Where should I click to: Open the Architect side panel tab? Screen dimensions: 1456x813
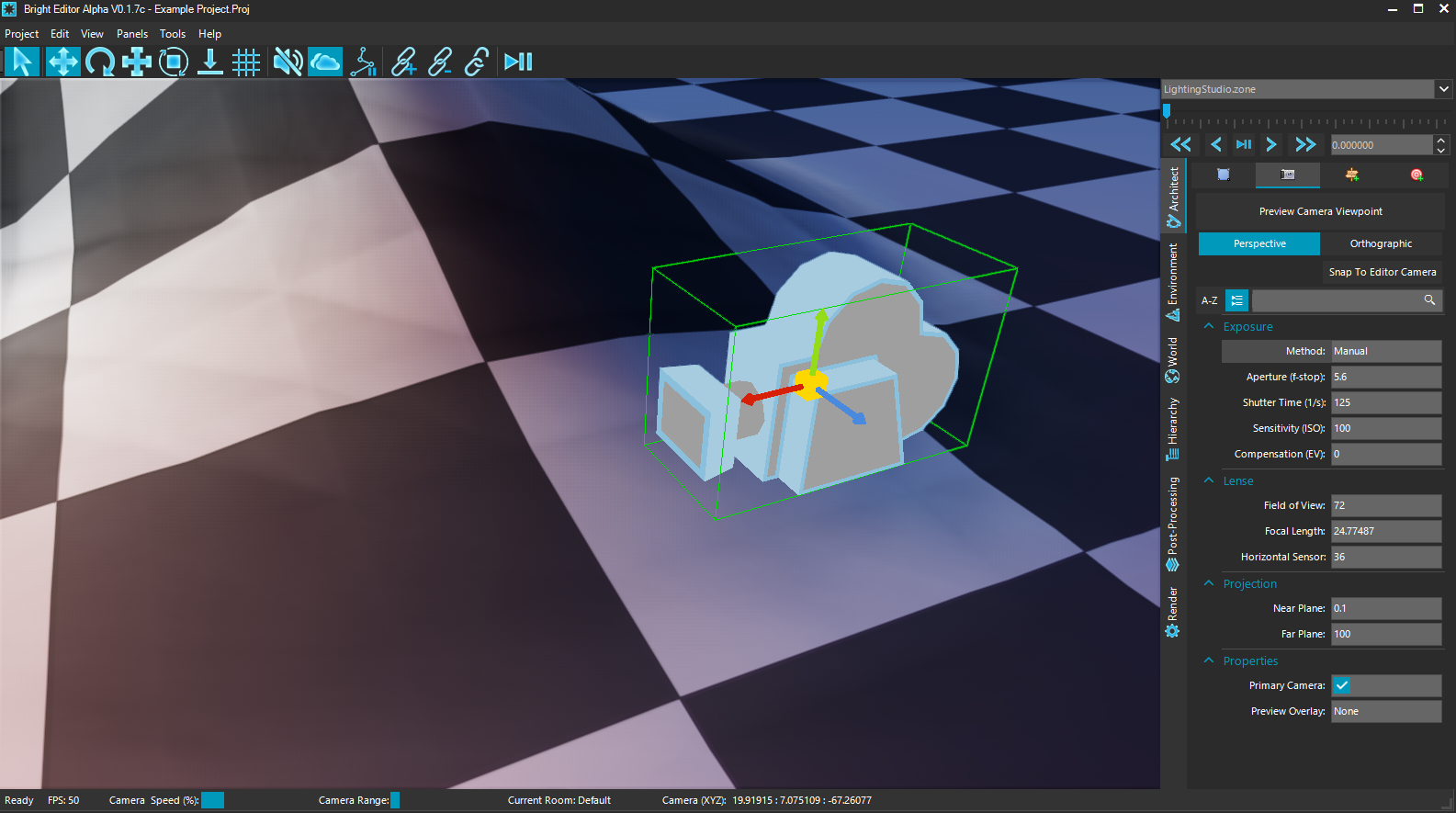click(x=1173, y=198)
